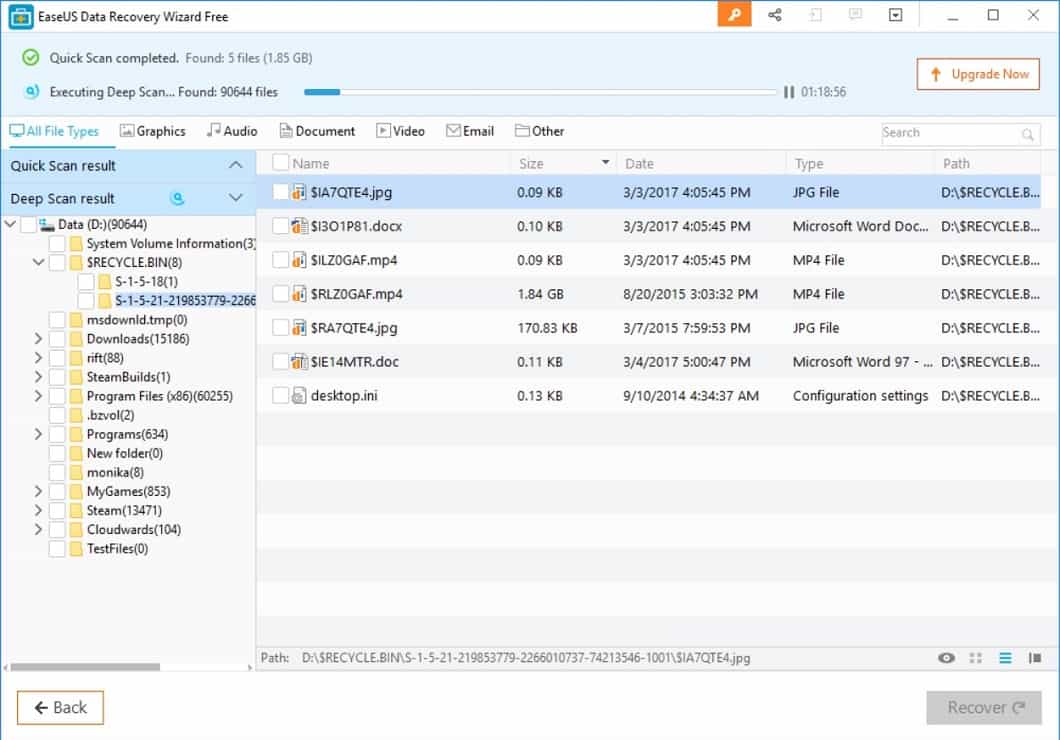1060x740 pixels.
Task: Sort by the Size column dropdown arrow
Action: (x=605, y=162)
